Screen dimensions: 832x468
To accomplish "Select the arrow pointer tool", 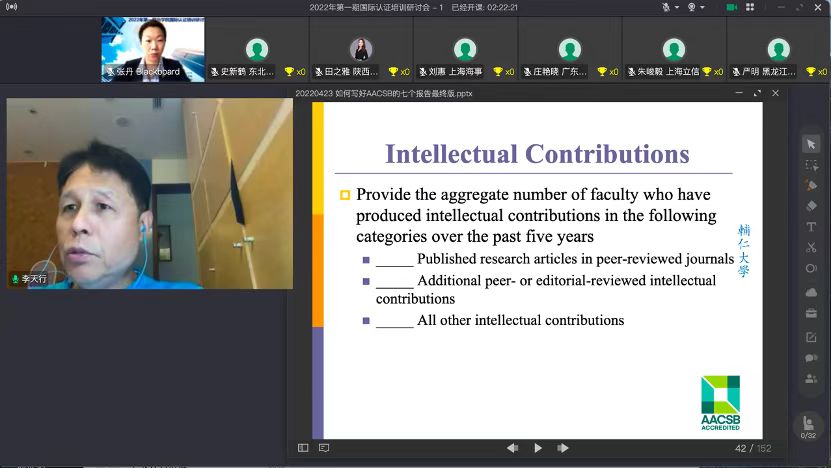I will coord(811,144).
